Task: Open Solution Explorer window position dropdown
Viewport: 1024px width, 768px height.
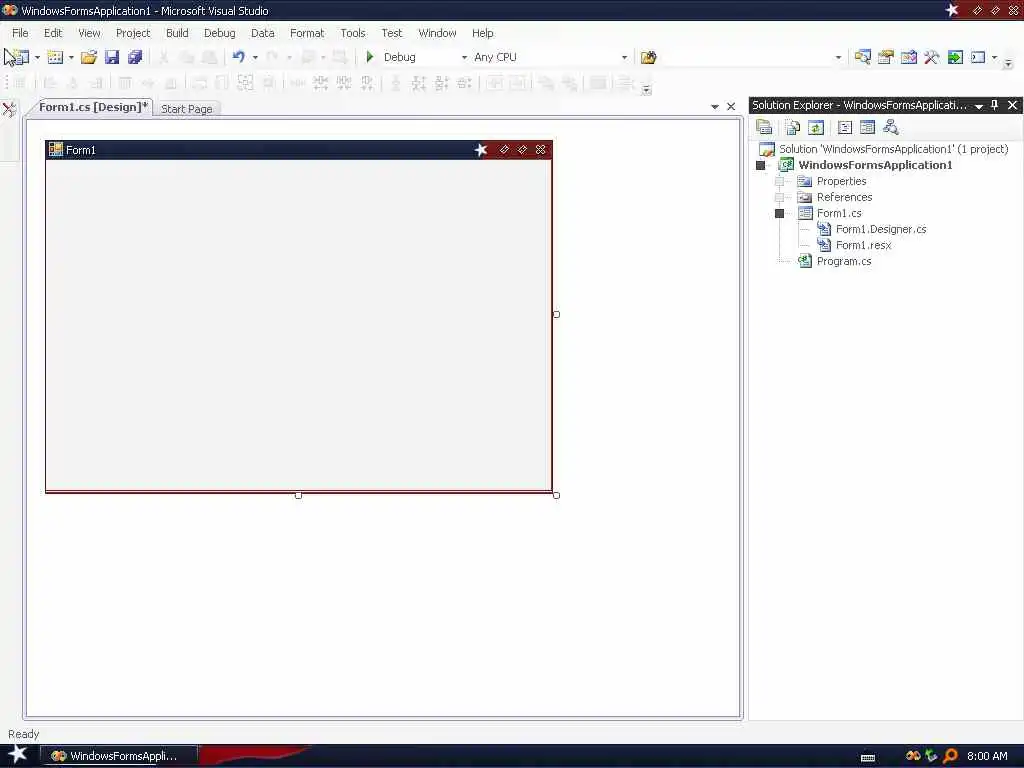Action: click(x=979, y=106)
